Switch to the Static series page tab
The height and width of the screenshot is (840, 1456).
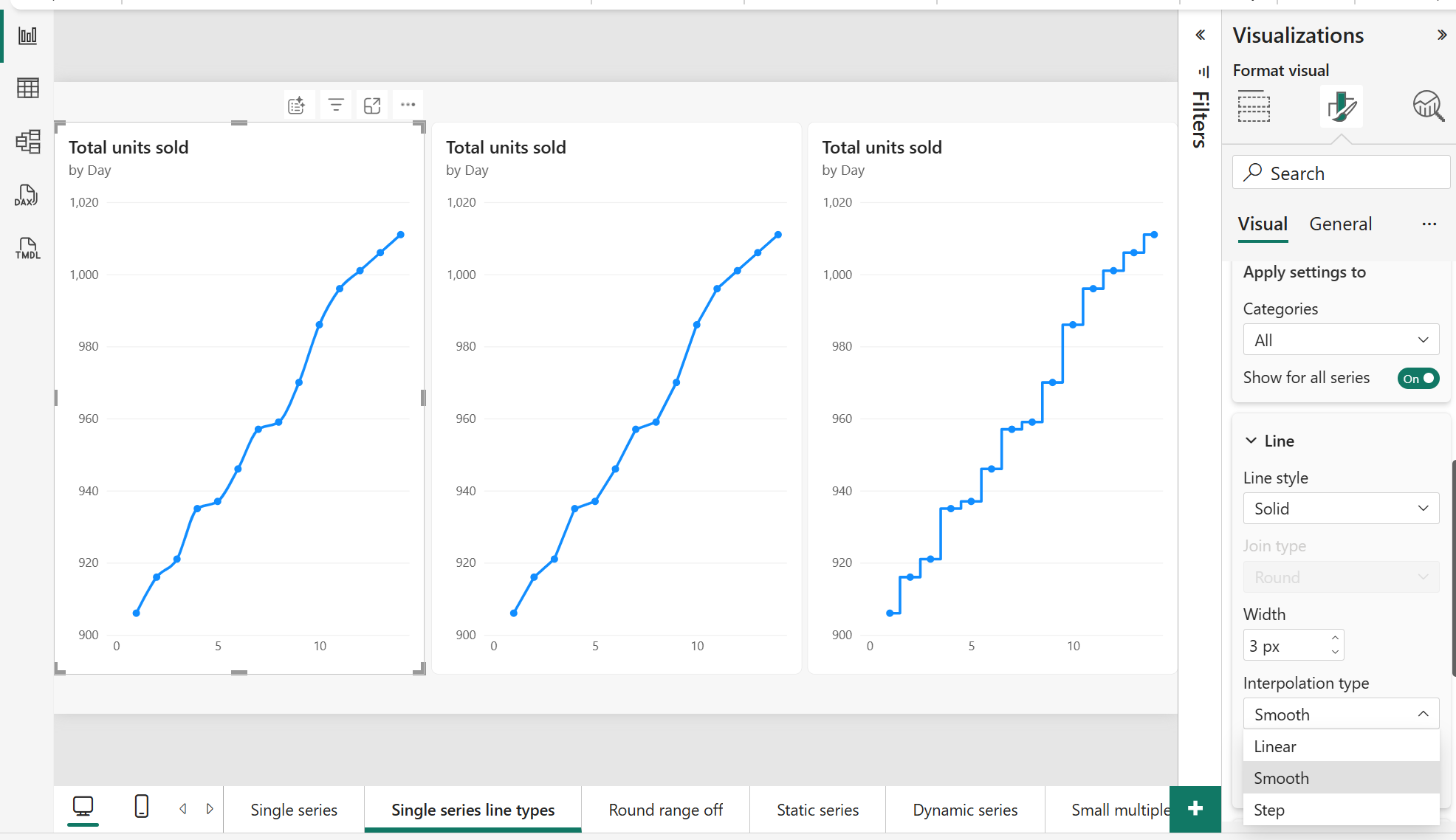pos(817,810)
